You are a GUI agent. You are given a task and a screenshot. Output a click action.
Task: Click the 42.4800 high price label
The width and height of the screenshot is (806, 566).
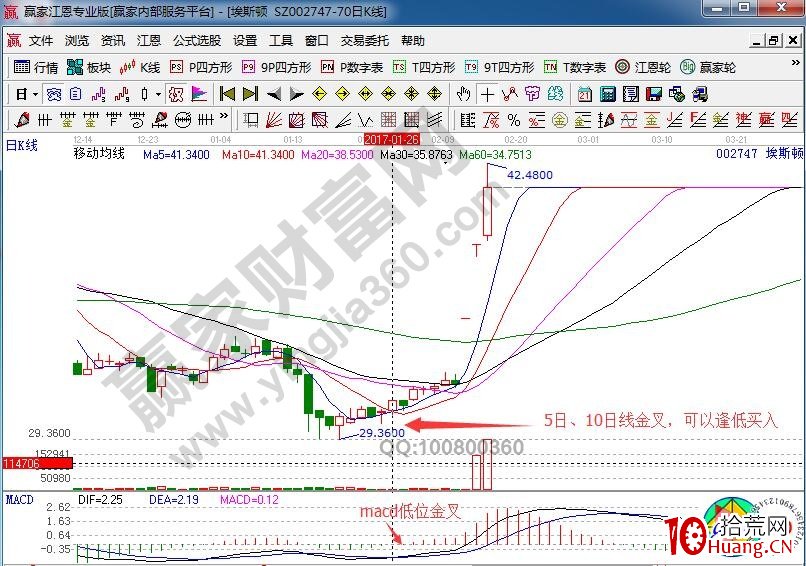(x=529, y=175)
